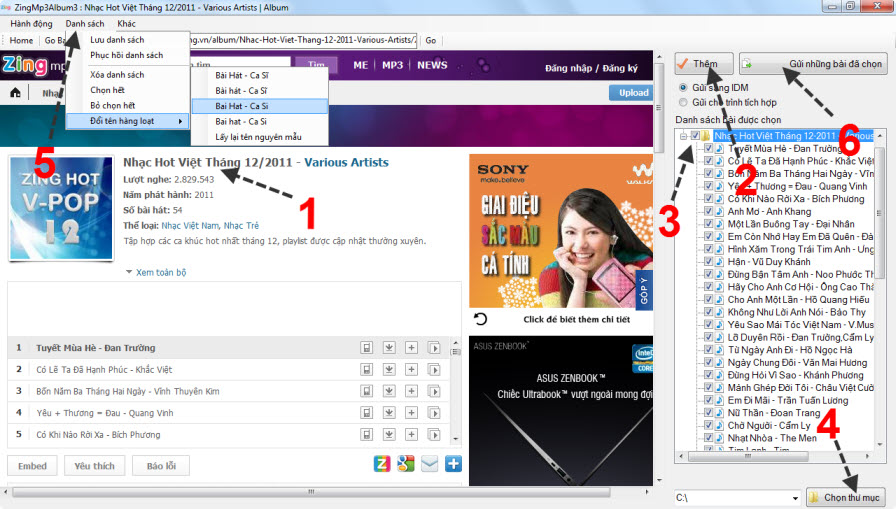
Task: Click play icon for Có Lẽ Ta Đã Hạnh Phúc
Action: [434, 370]
